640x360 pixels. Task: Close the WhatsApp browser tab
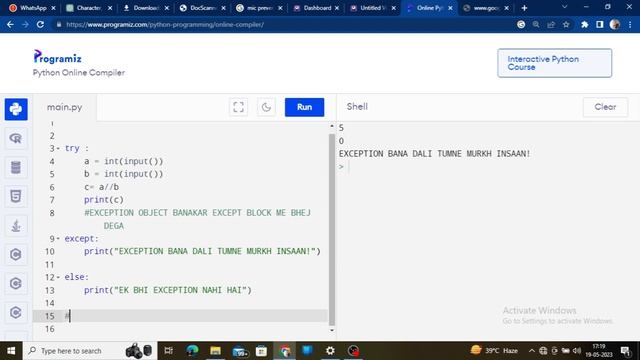click(53, 8)
